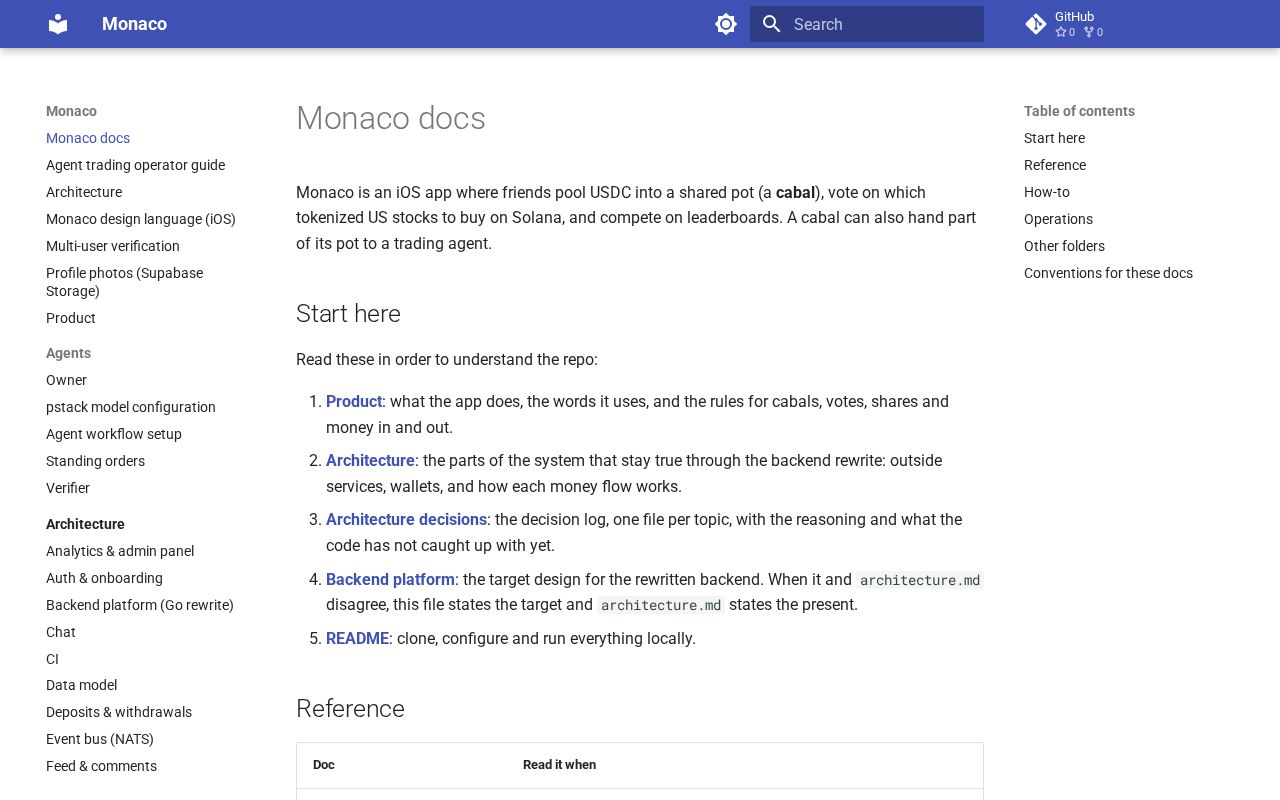Jump to Other folders section

(x=1064, y=246)
